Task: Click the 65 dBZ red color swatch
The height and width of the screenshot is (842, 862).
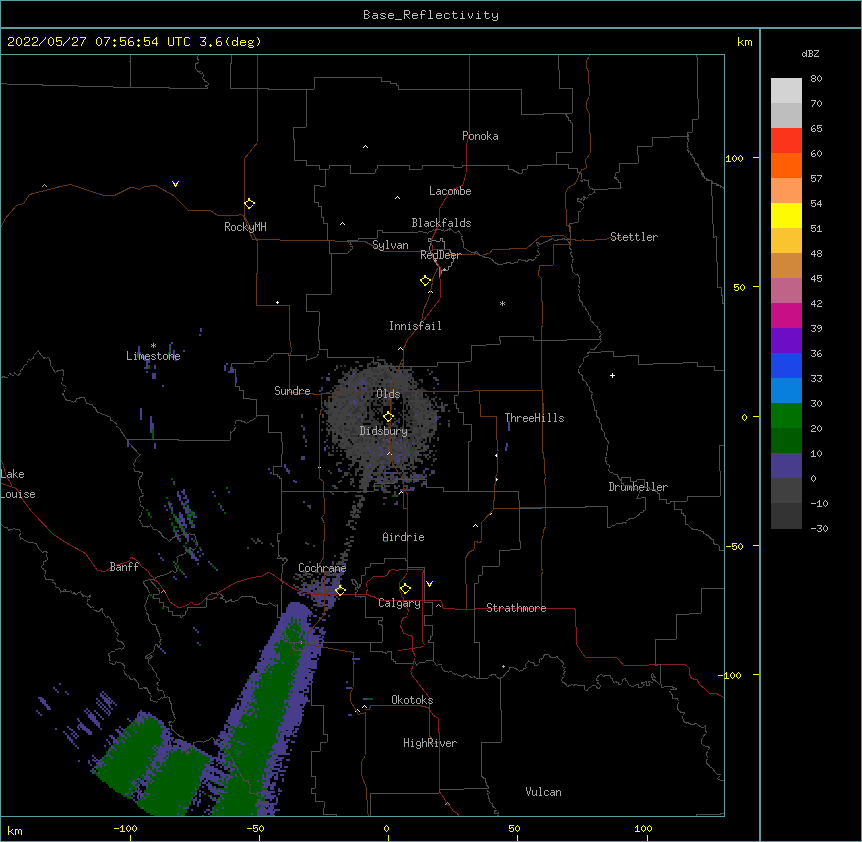Action: click(x=786, y=141)
